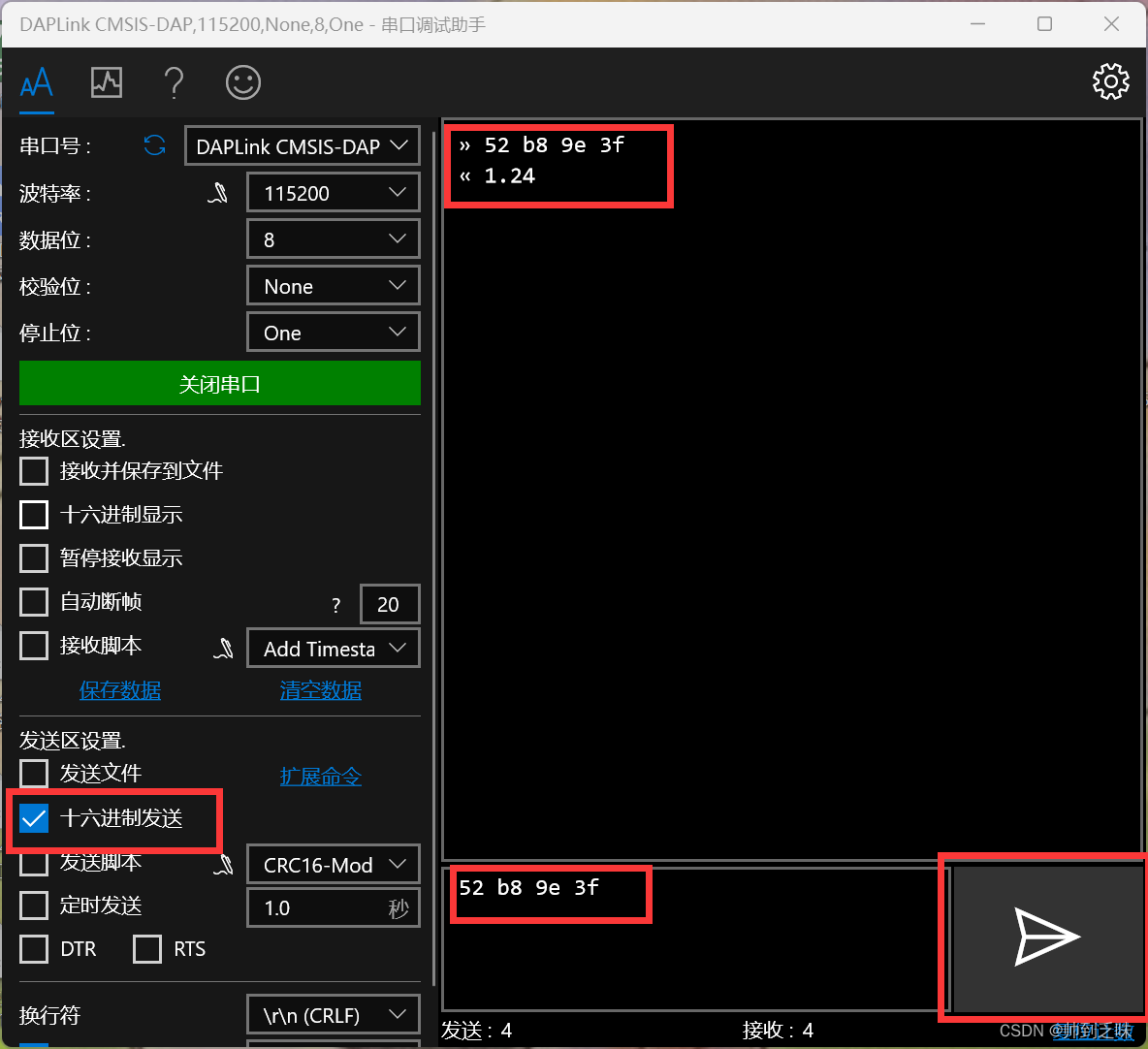The image size is (1148, 1049).
Task: Open the settings gear
Action: click(x=1110, y=81)
